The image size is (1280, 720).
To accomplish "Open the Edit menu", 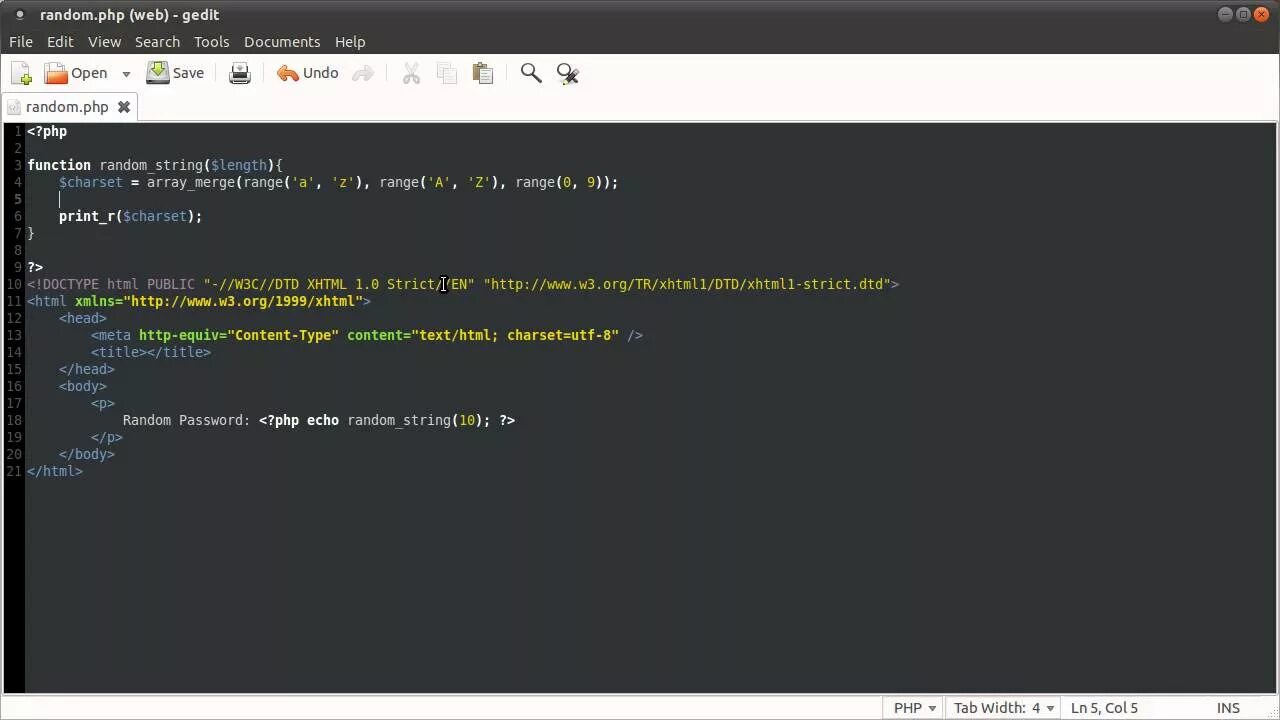I will 60,42.
